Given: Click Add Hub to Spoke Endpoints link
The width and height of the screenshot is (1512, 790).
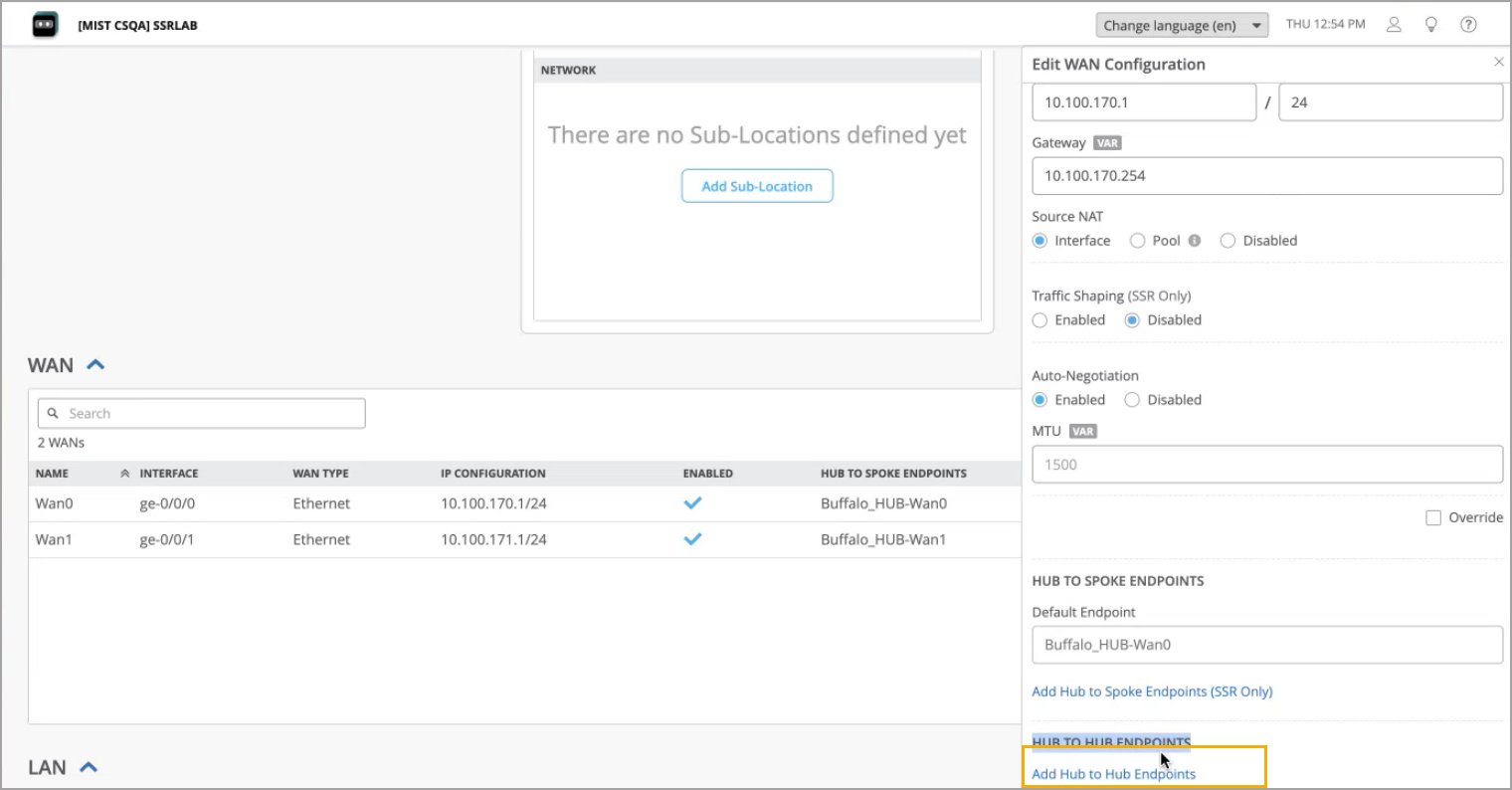Looking at the screenshot, I should 1152,691.
